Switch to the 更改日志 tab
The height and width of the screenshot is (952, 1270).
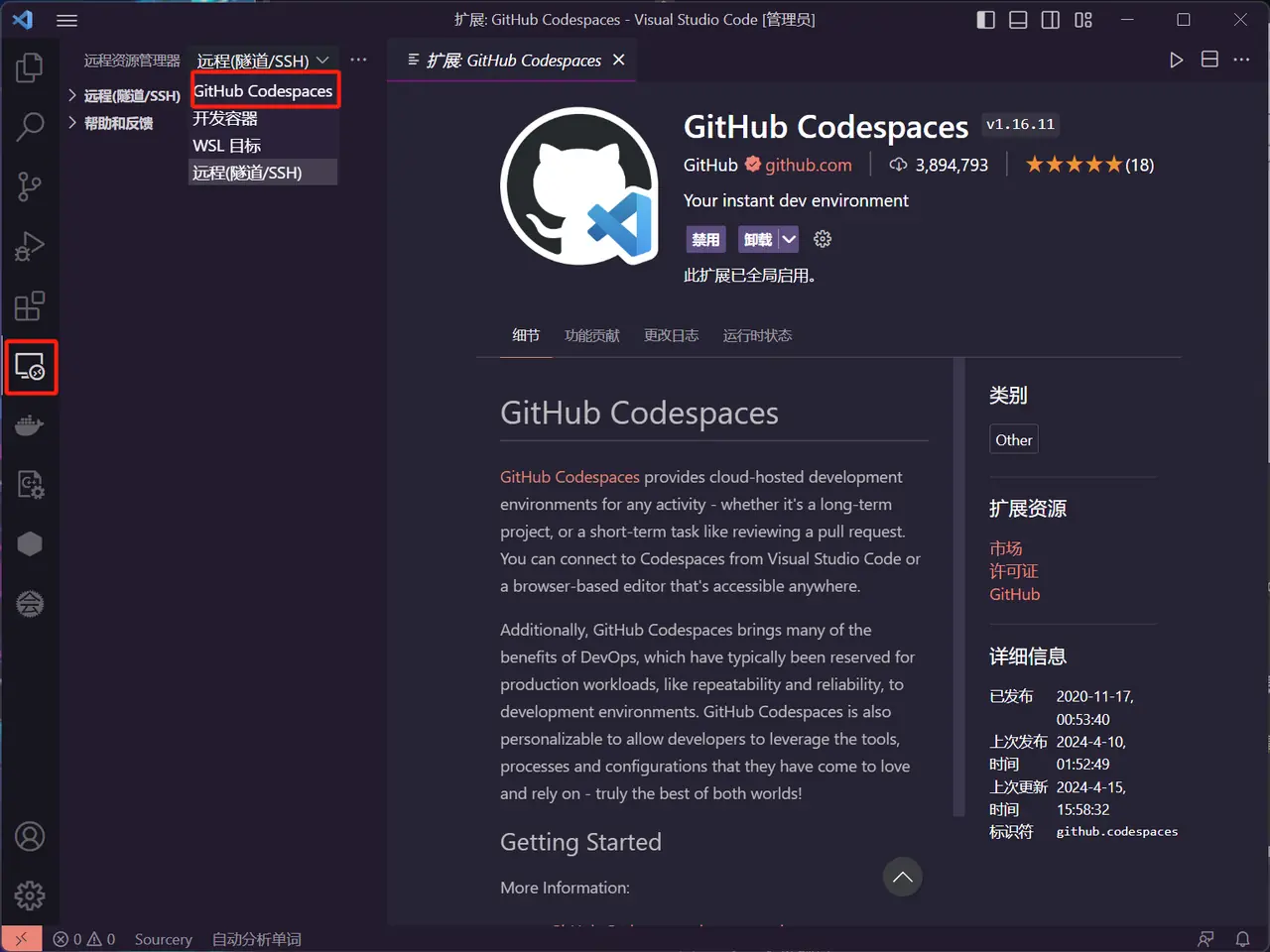(671, 335)
